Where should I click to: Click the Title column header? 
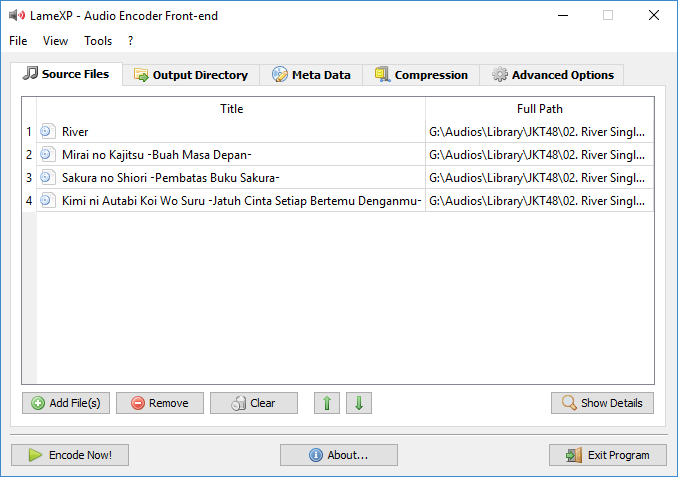tap(231, 109)
